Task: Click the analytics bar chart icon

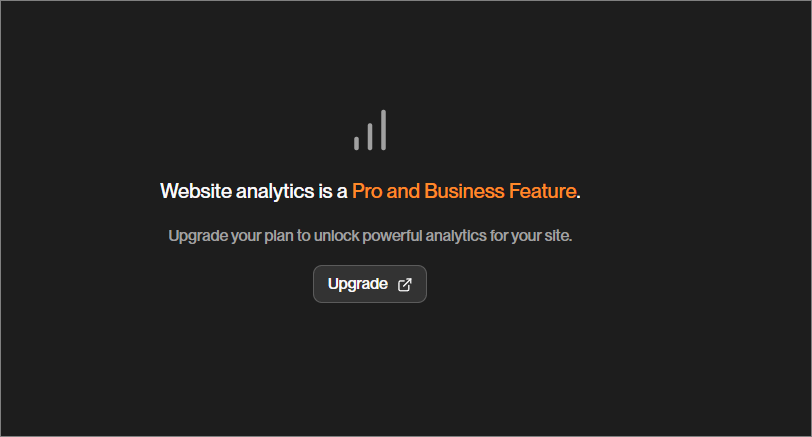Action: pos(370,131)
